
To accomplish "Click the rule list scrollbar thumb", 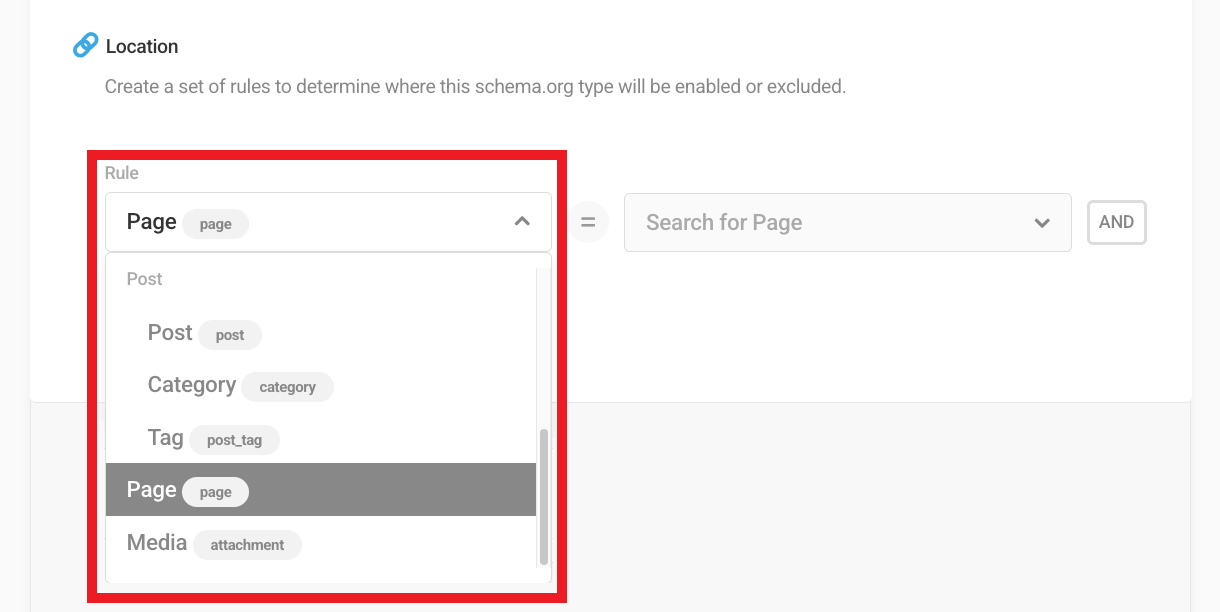I will 544,496.
